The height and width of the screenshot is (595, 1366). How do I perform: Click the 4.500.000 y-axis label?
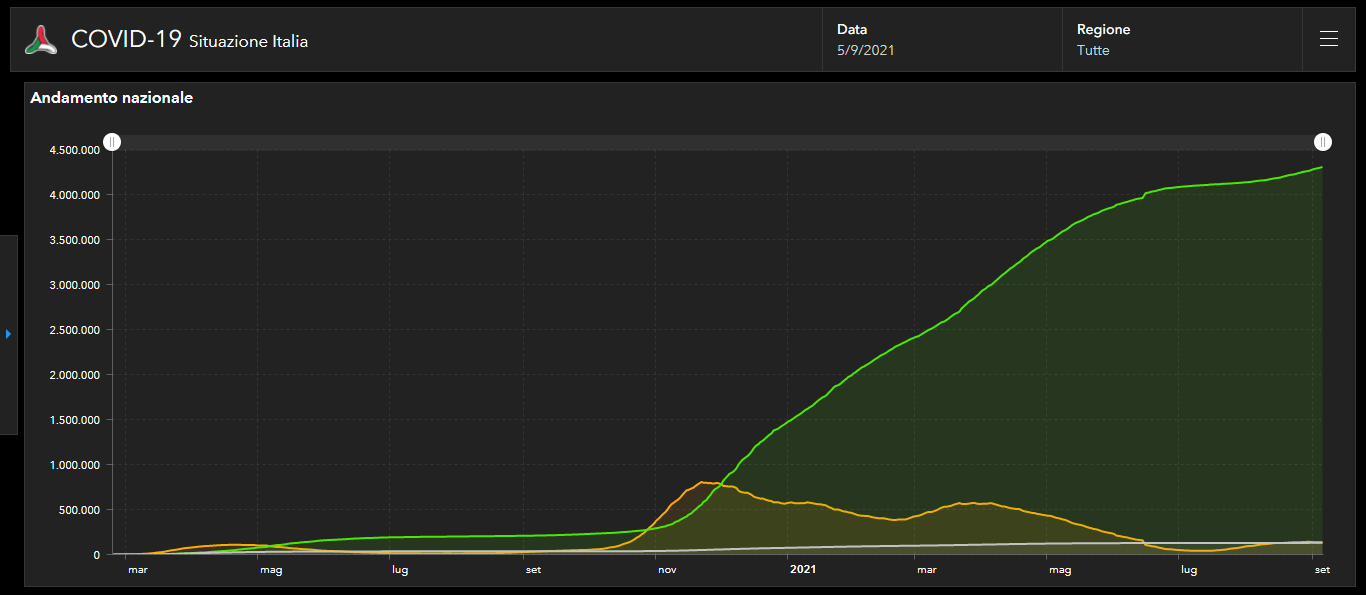(74, 150)
